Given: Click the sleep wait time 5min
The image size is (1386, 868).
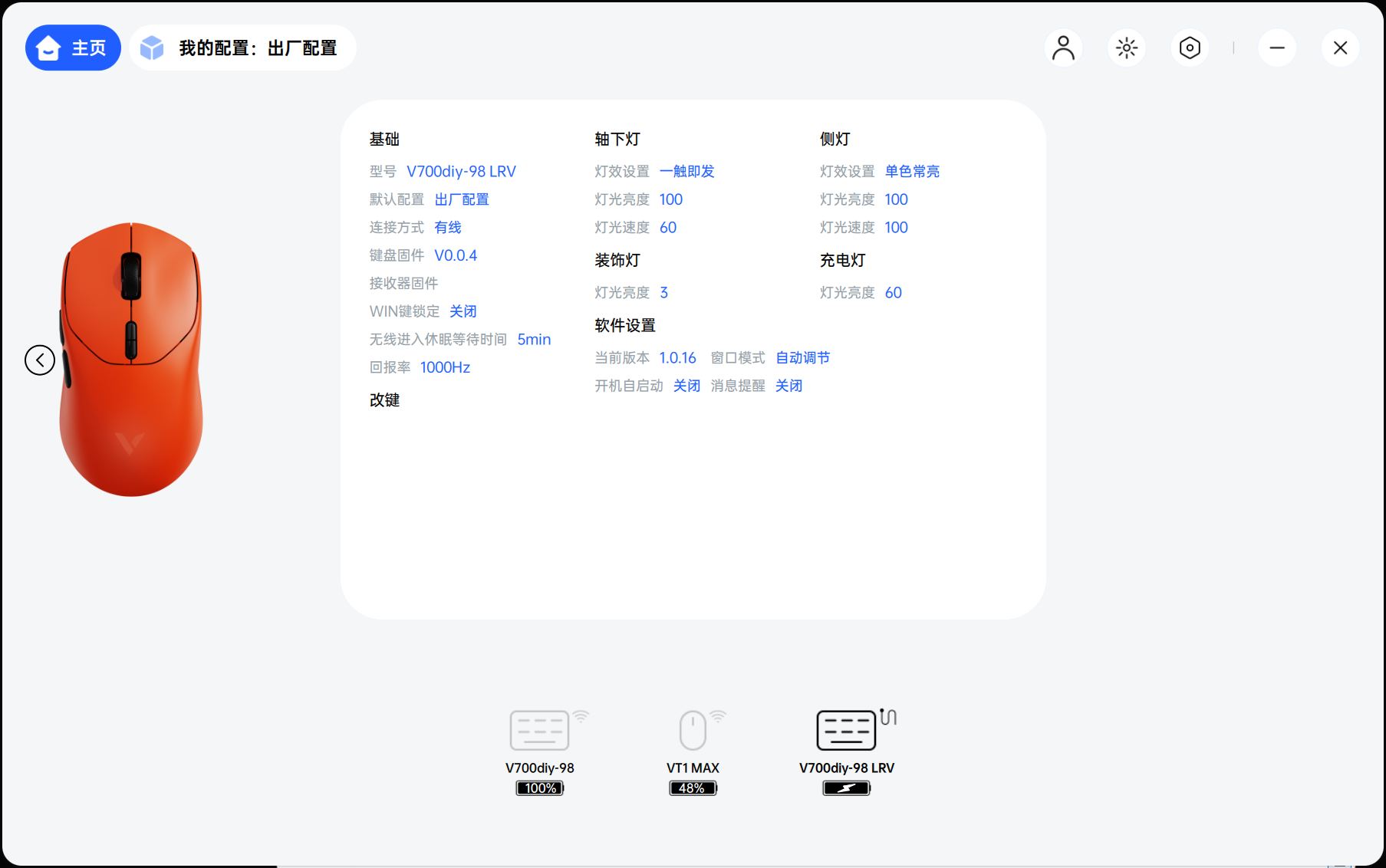Looking at the screenshot, I should click(x=534, y=339).
